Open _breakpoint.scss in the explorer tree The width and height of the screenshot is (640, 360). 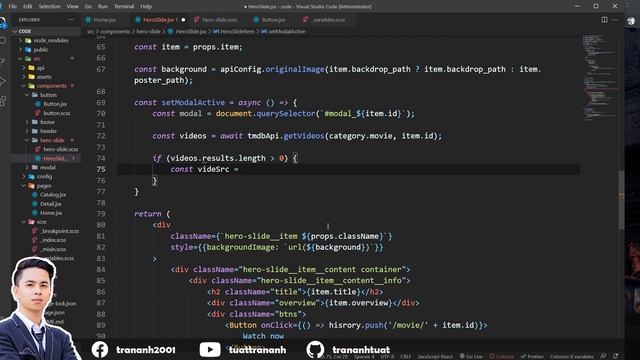pos(46,231)
